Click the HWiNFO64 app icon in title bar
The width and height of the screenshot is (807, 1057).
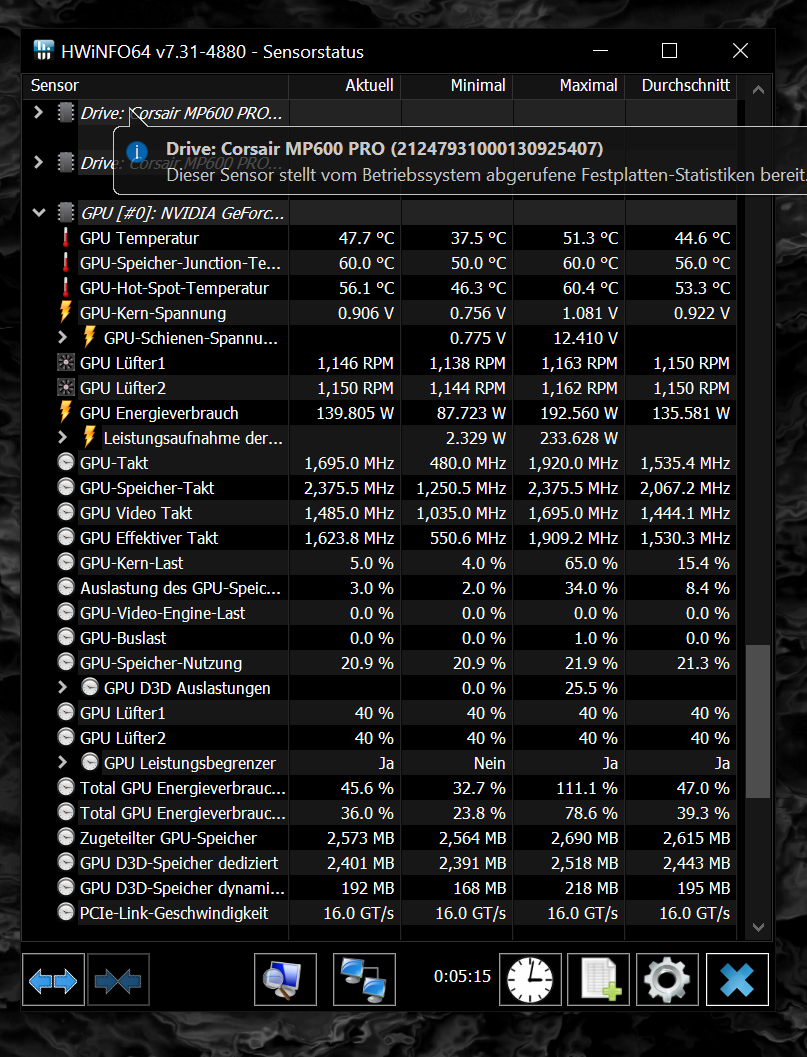pos(44,51)
